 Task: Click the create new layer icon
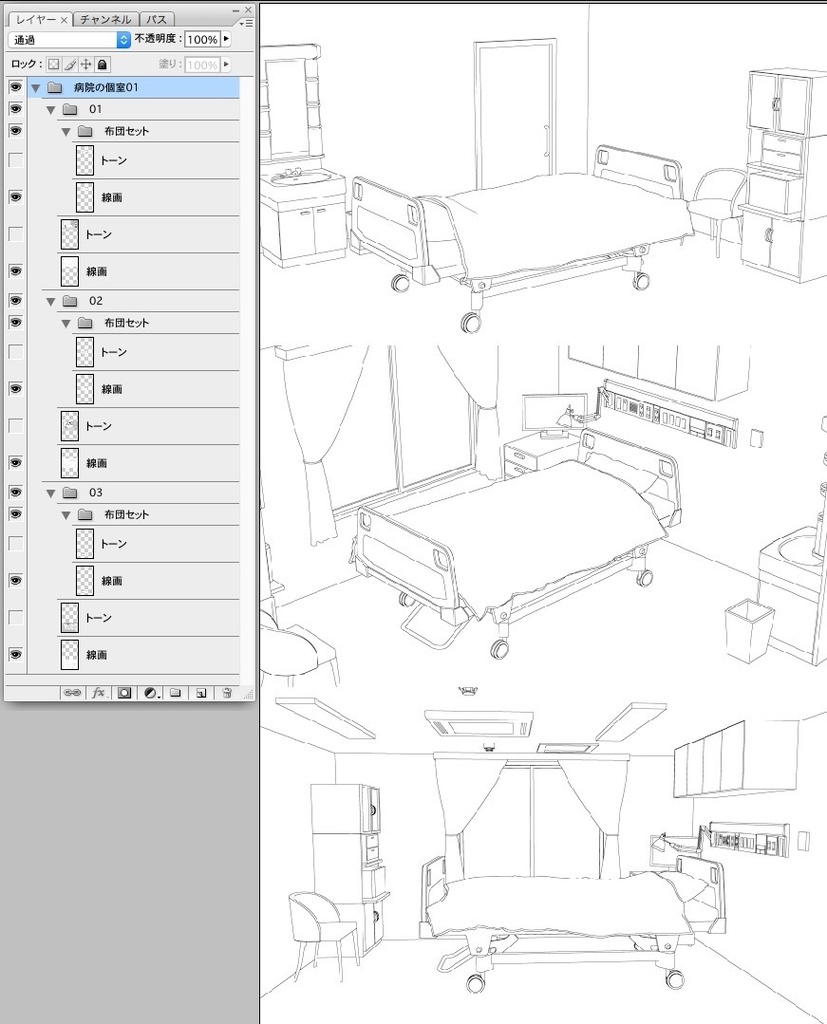(x=200, y=692)
